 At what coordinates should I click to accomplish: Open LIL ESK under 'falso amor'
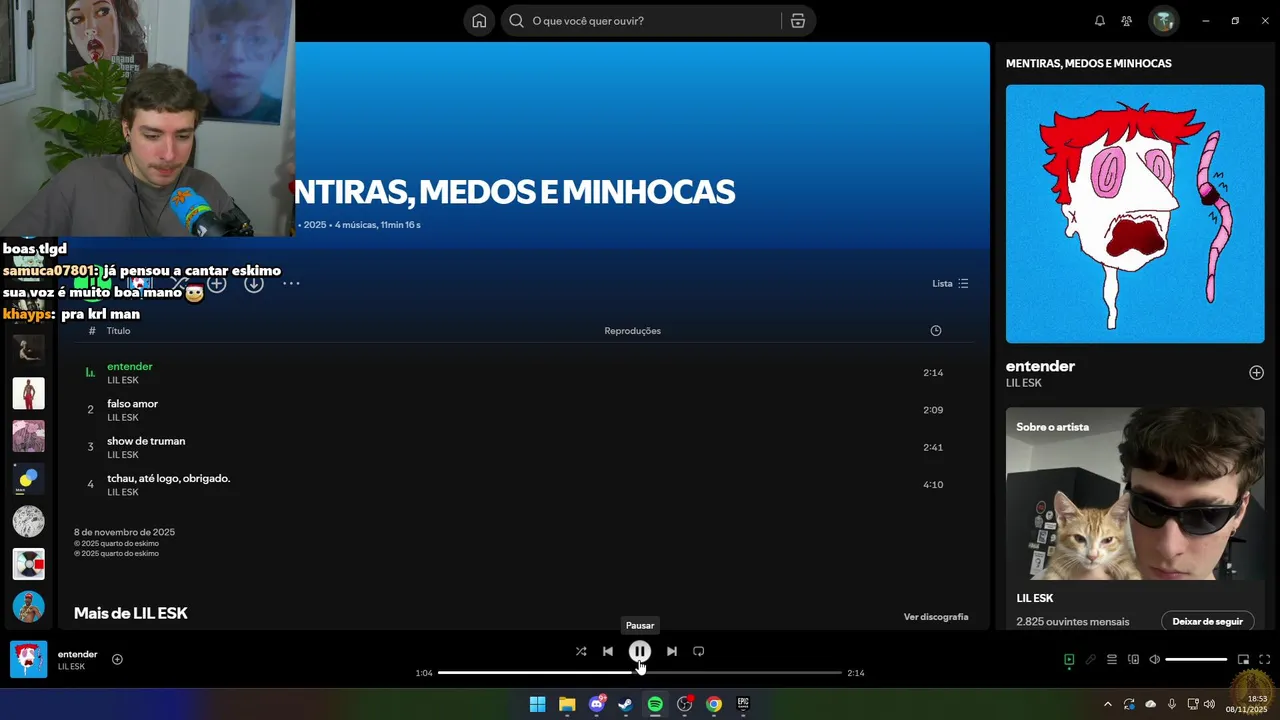click(x=123, y=418)
